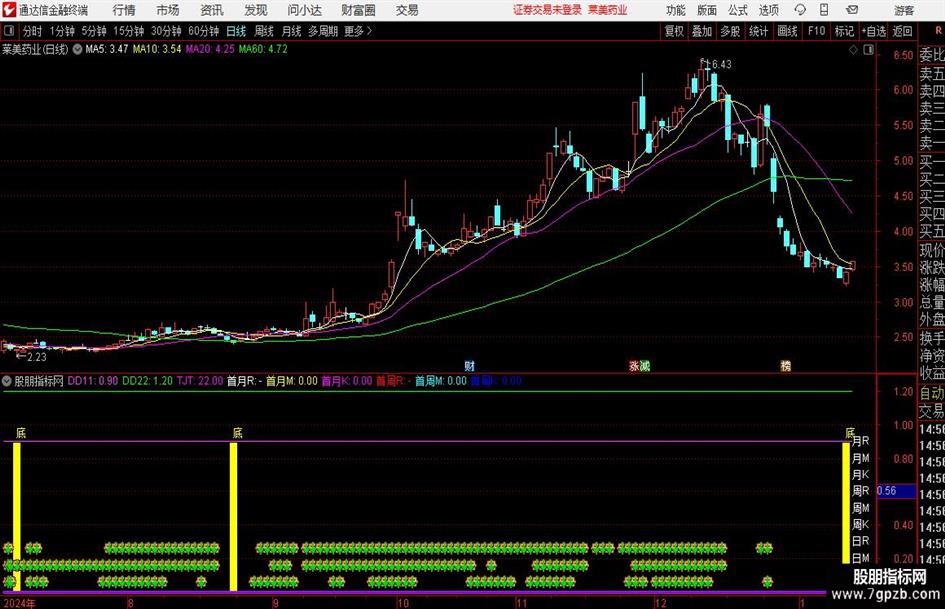The image size is (945, 609).
Task: Click the DD11: 0.90 indicator value
Action: [93, 381]
